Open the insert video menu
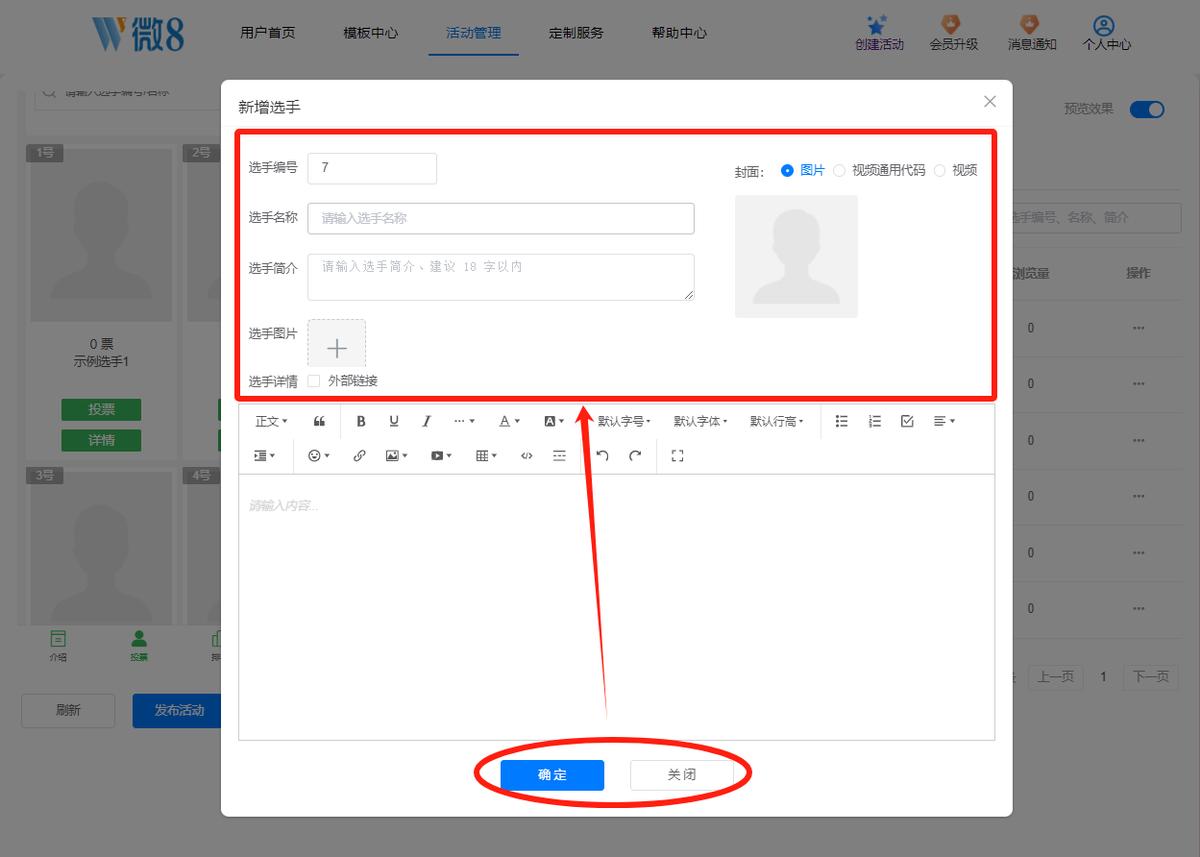Image resolution: width=1200 pixels, height=857 pixels. click(441, 456)
